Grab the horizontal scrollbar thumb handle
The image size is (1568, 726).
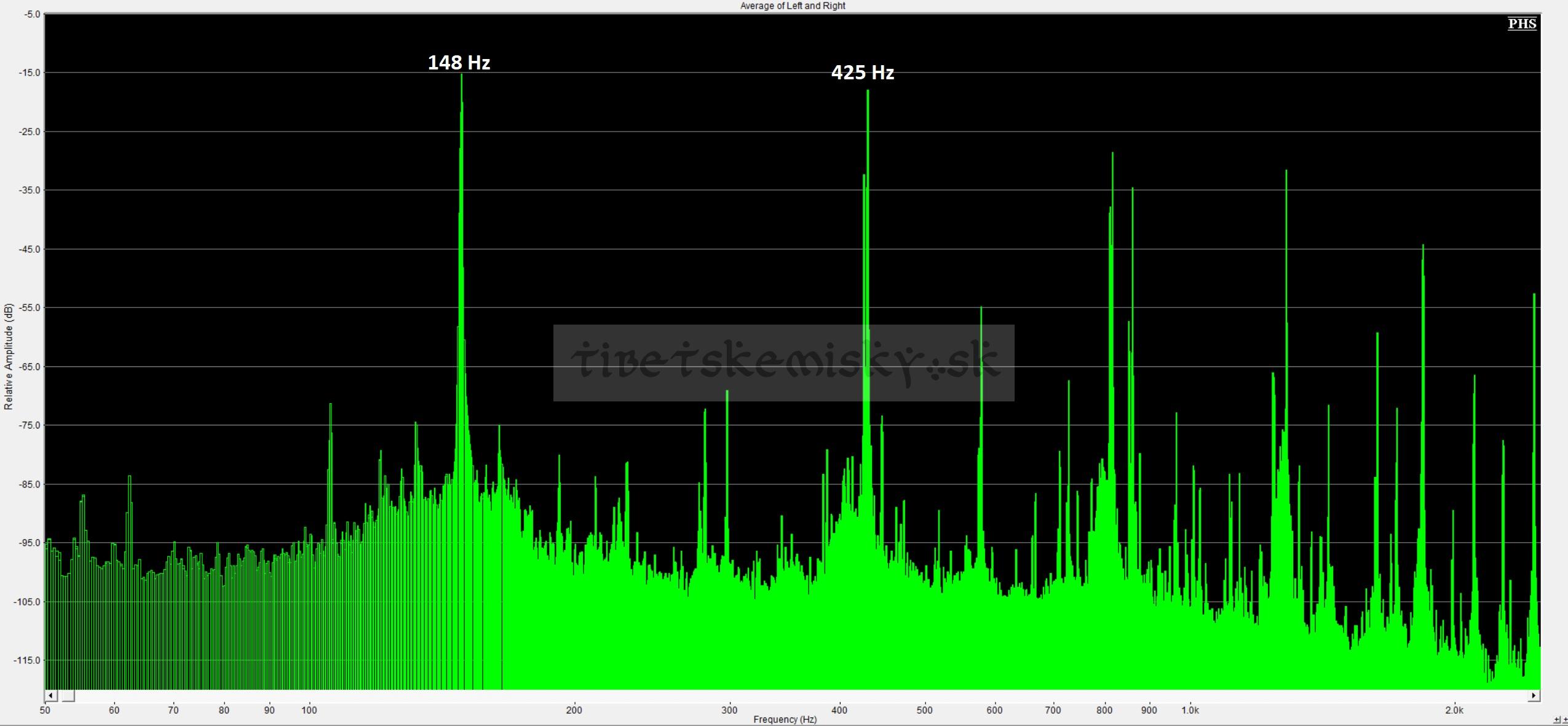(66, 696)
